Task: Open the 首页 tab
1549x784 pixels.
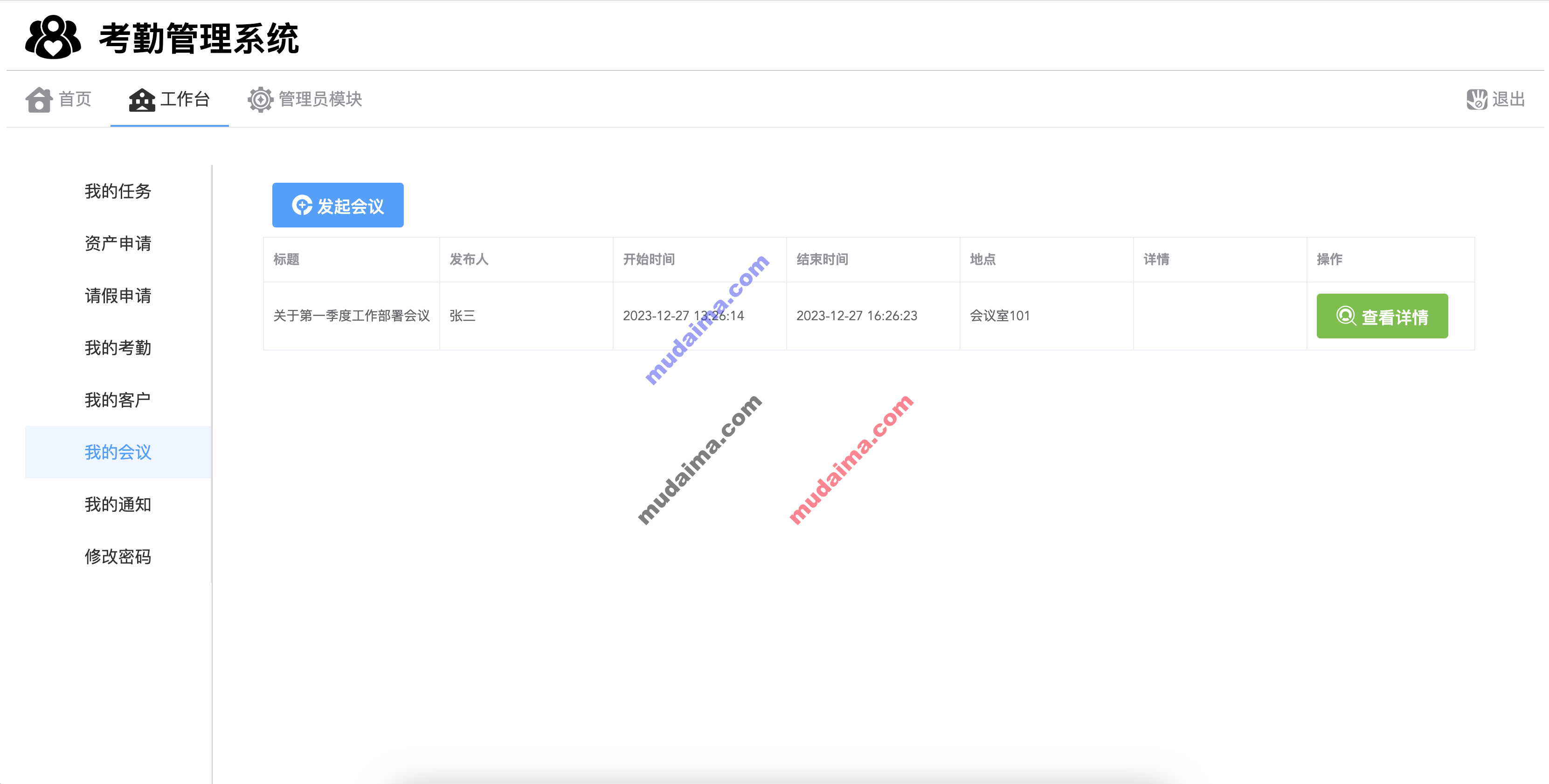Action: point(58,99)
